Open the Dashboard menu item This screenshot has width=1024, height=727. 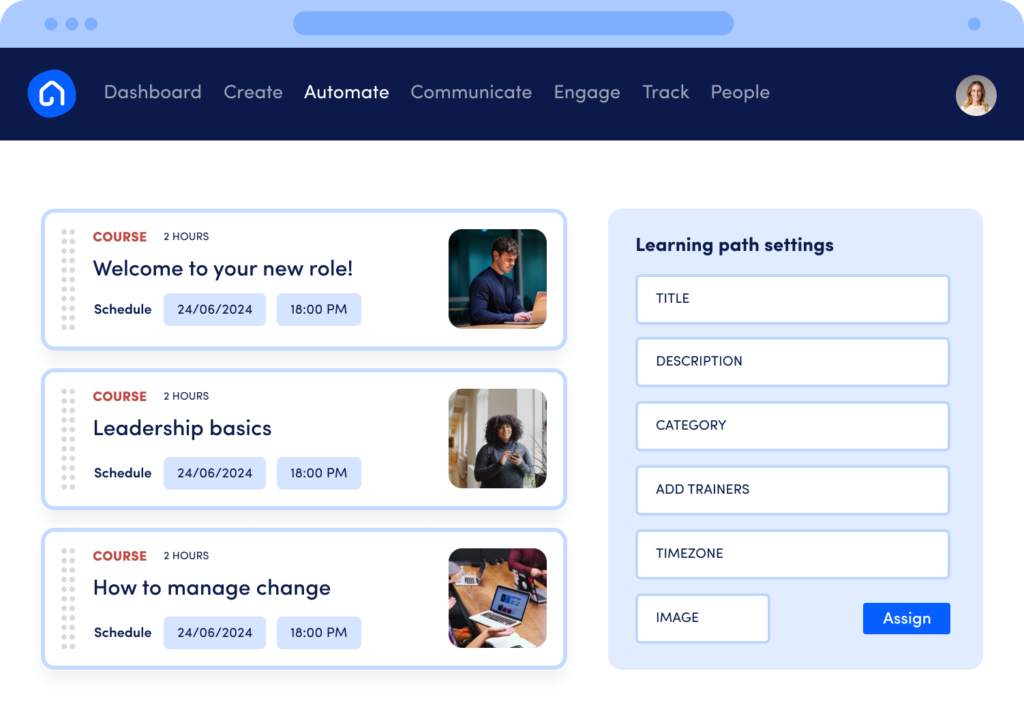152,92
